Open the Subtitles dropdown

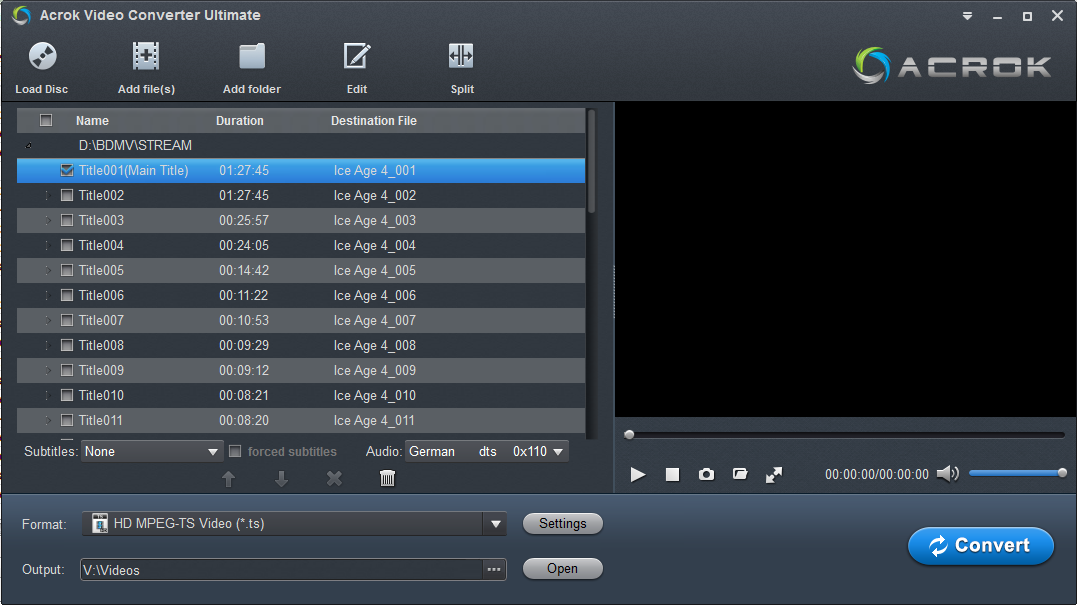coord(152,451)
